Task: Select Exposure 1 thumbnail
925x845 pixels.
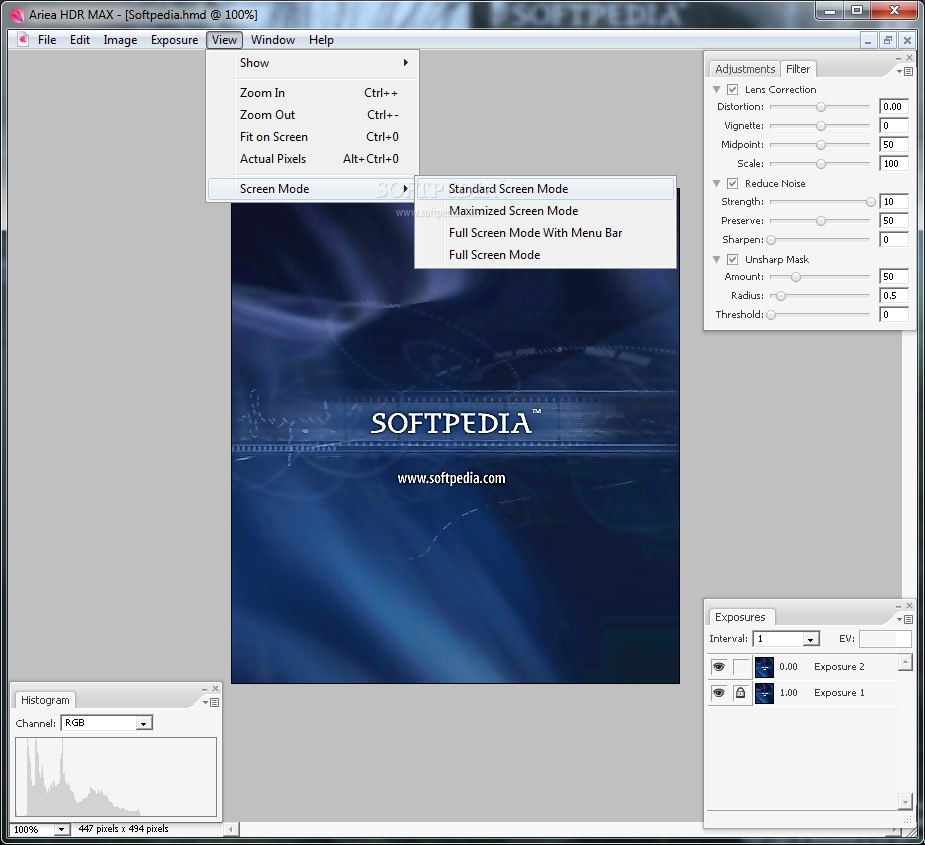Action: coord(764,693)
